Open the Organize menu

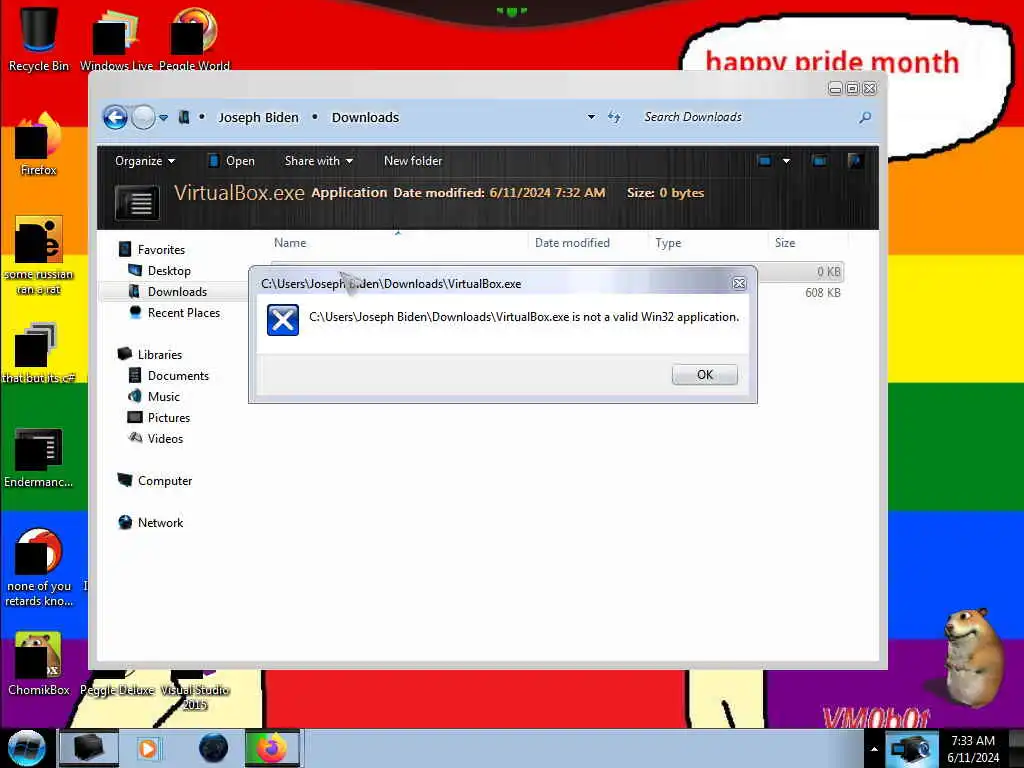[x=144, y=161]
